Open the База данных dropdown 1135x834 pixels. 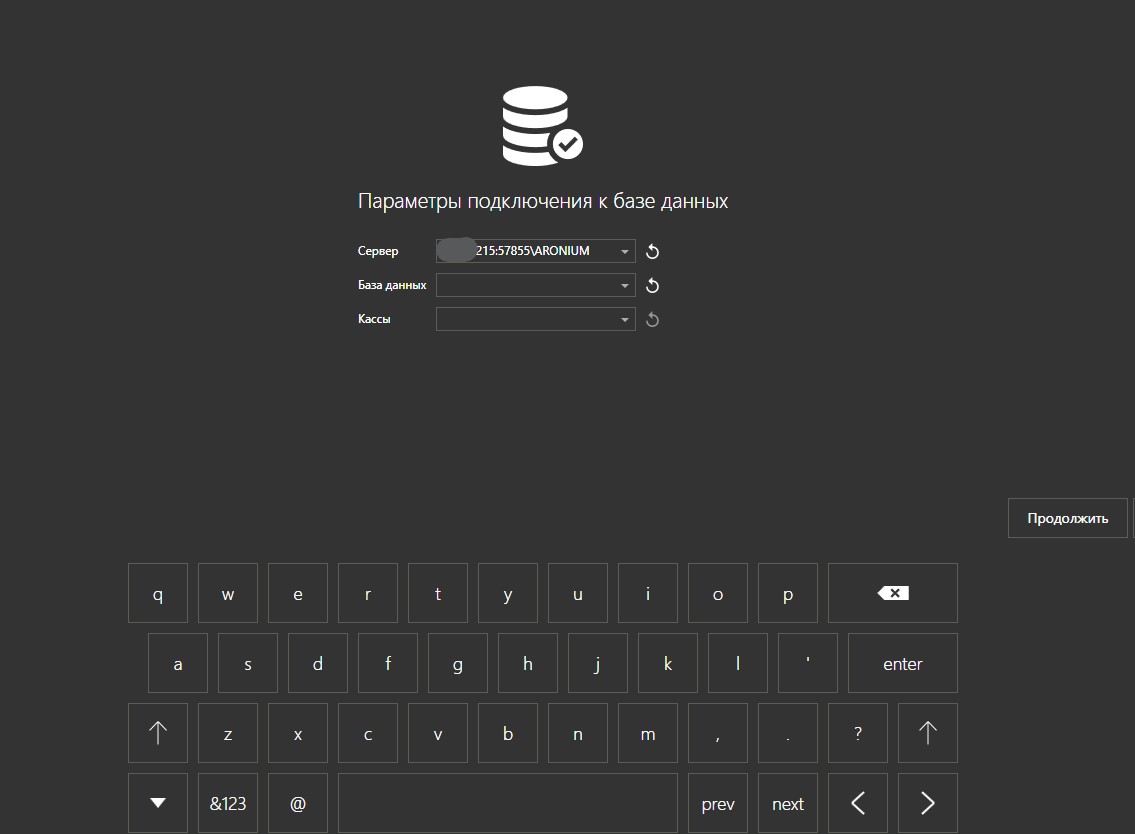pos(625,286)
